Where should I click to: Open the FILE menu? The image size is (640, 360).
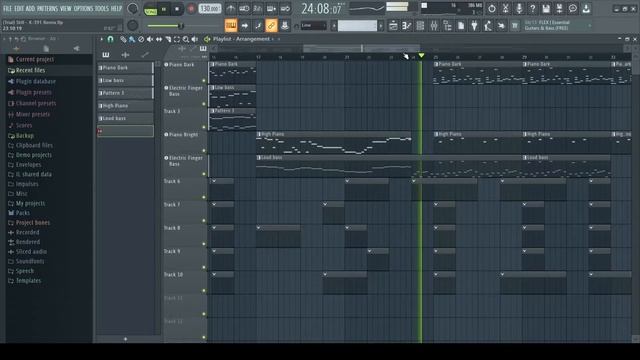click(7, 8)
